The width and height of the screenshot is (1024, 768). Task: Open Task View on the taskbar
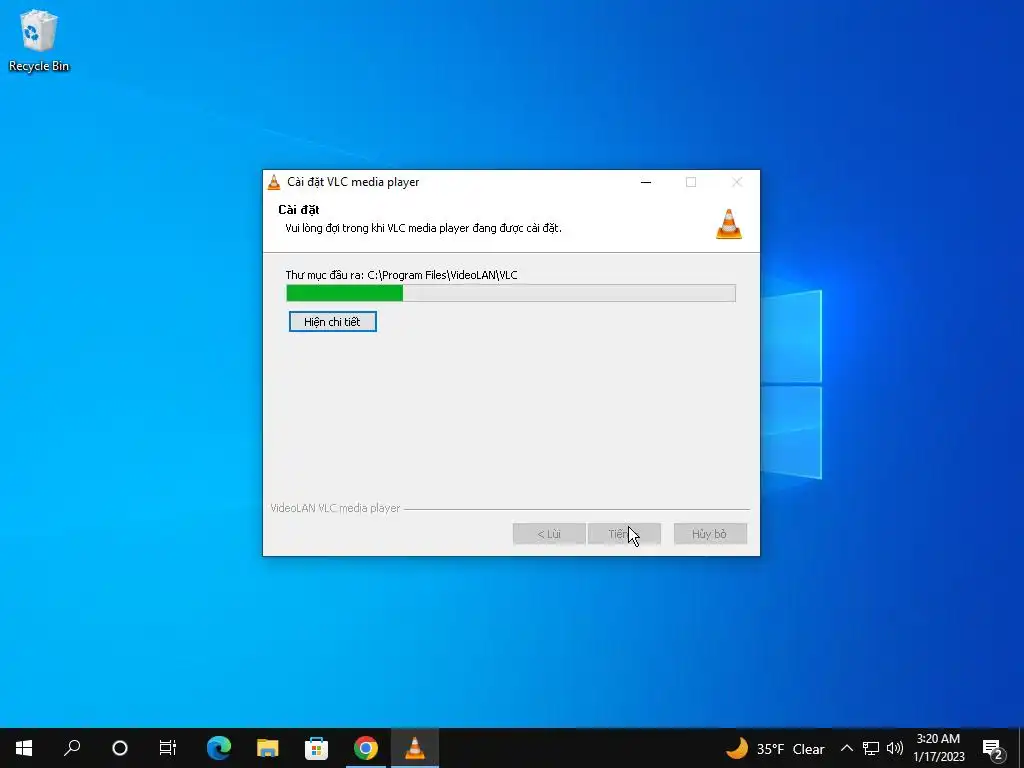(x=168, y=748)
